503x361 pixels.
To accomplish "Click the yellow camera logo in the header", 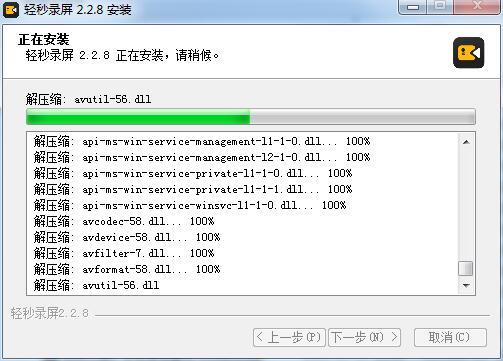I will [468, 53].
